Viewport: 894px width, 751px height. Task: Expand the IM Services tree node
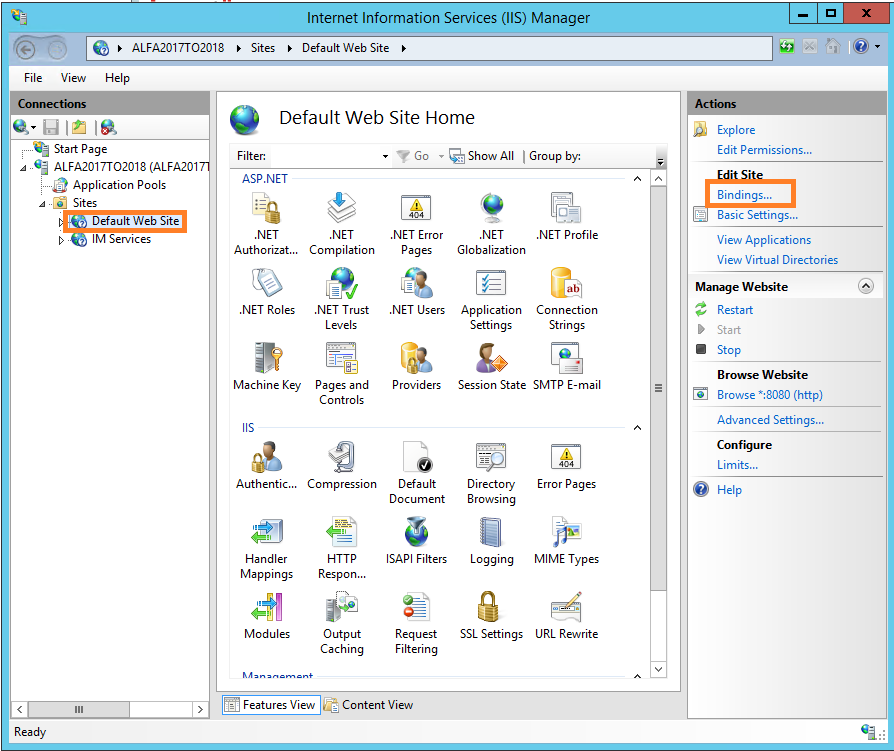61,239
